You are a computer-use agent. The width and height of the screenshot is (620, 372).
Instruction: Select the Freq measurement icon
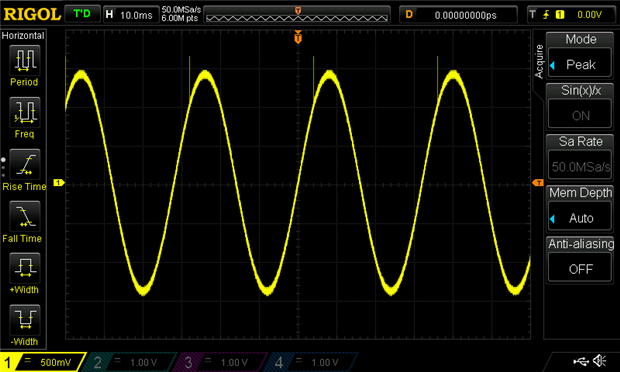(25, 112)
